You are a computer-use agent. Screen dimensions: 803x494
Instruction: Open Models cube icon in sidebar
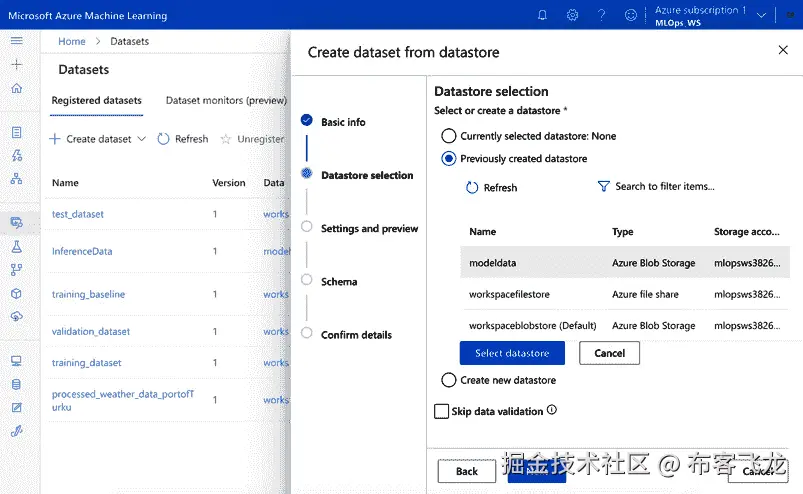pyautogui.click(x=16, y=293)
